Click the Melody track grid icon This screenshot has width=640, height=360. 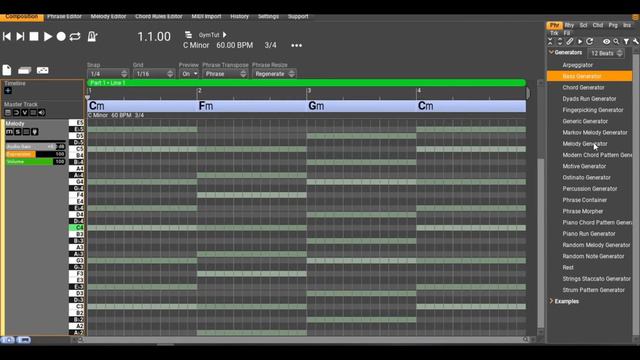pyautogui.click(x=26, y=132)
